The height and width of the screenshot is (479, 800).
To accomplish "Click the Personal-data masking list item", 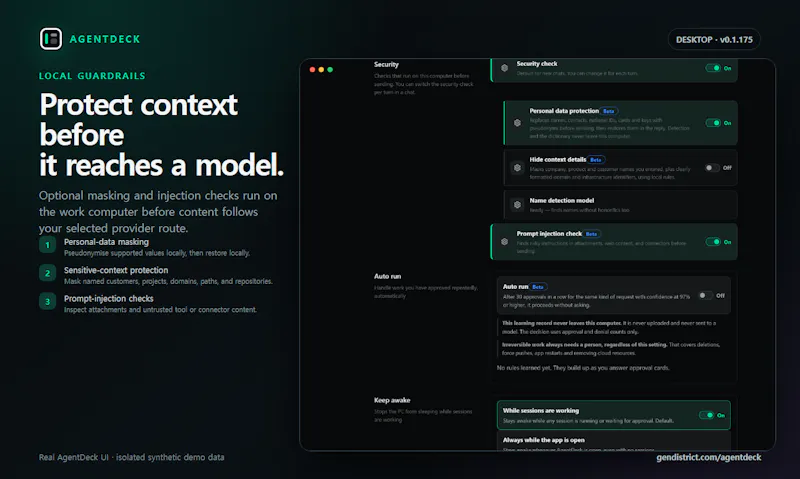I will click(145, 247).
